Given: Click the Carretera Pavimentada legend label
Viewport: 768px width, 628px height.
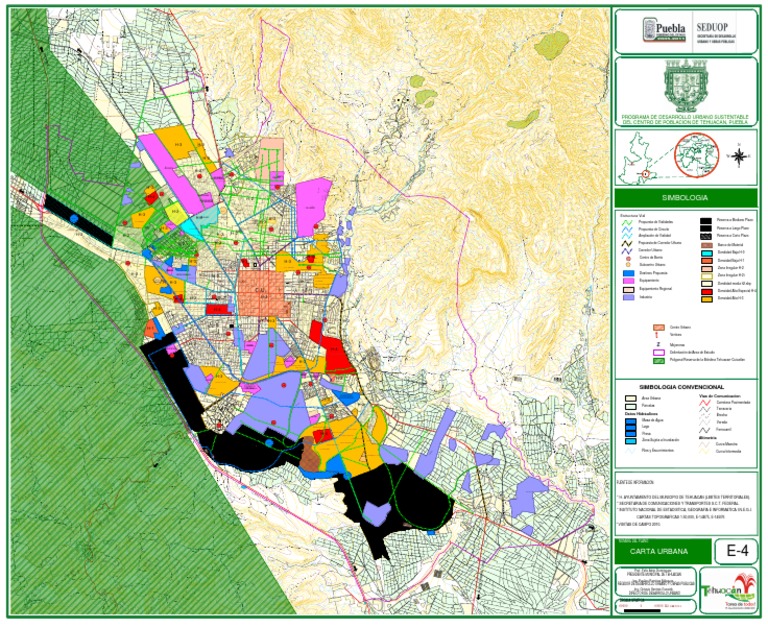Looking at the screenshot, I should coord(733,402).
